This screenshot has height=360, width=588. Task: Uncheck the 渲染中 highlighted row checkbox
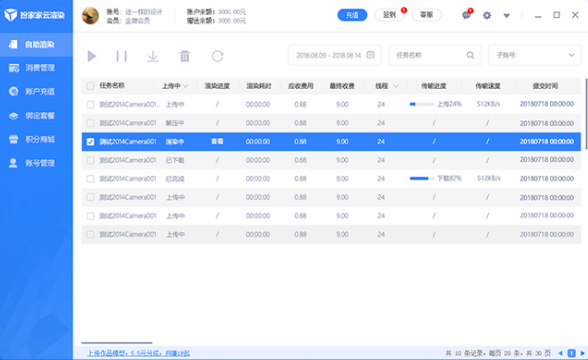click(x=90, y=142)
